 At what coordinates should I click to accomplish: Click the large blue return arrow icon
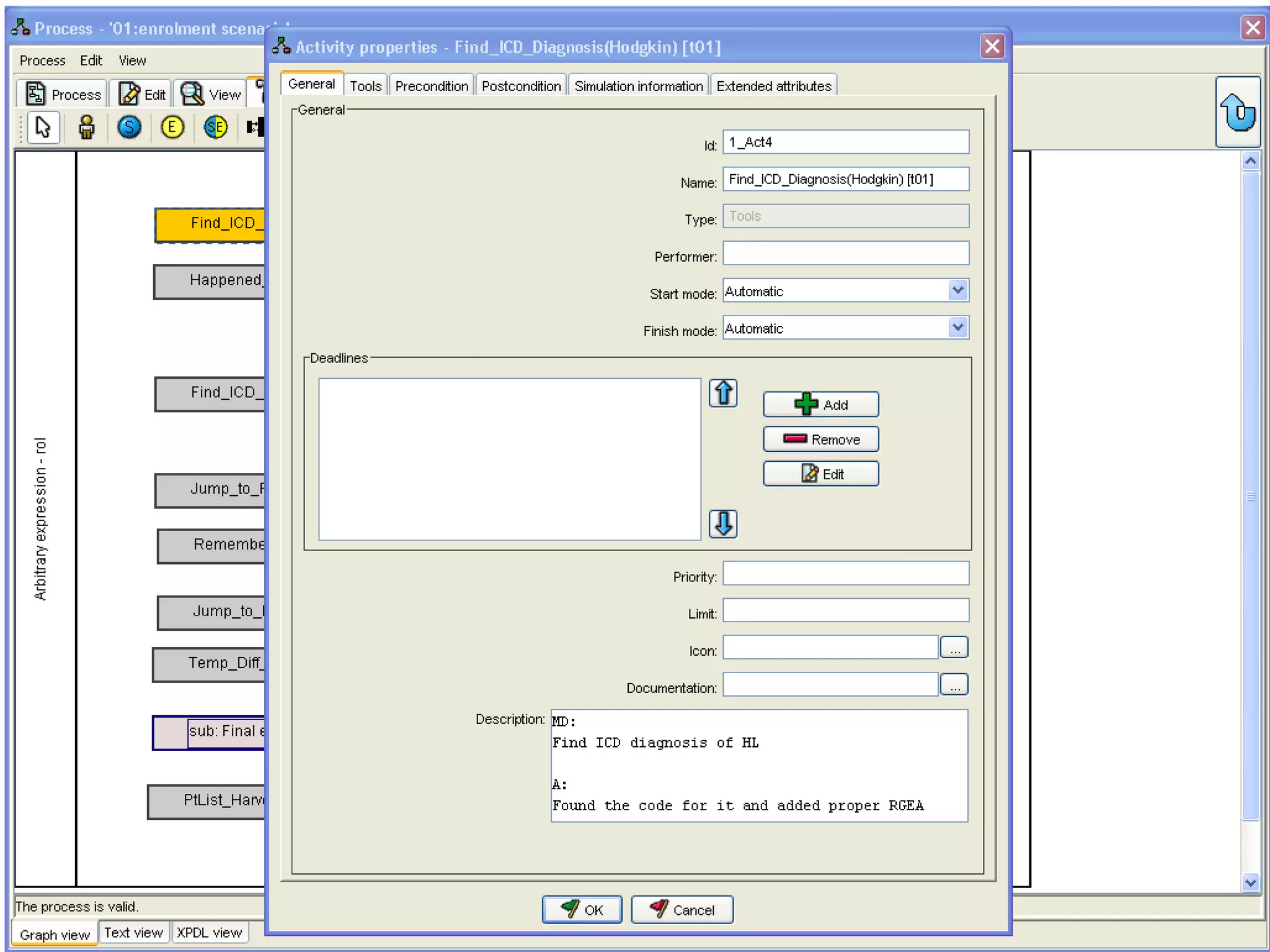(x=1237, y=113)
